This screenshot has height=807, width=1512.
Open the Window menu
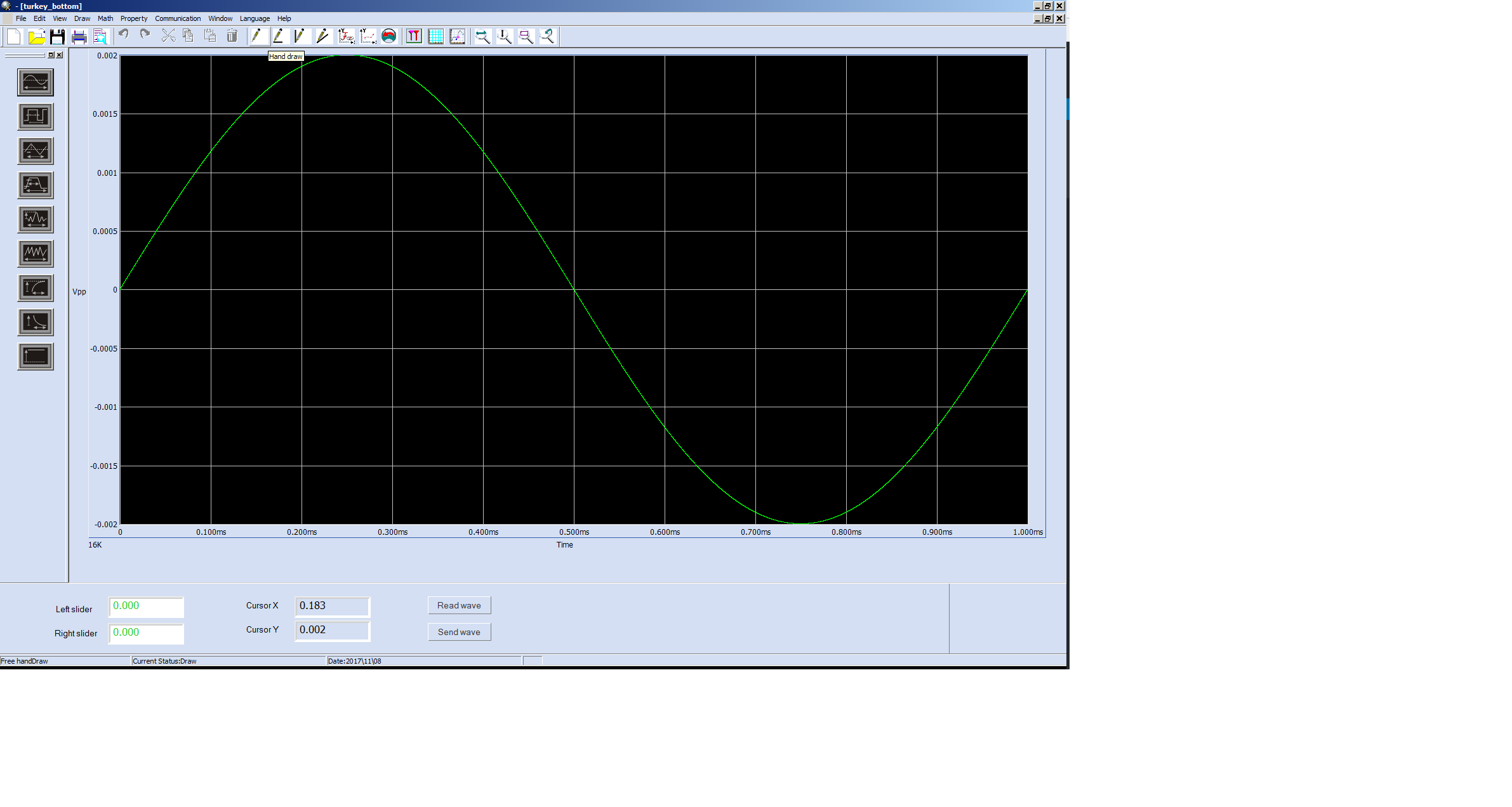click(220, 18)
